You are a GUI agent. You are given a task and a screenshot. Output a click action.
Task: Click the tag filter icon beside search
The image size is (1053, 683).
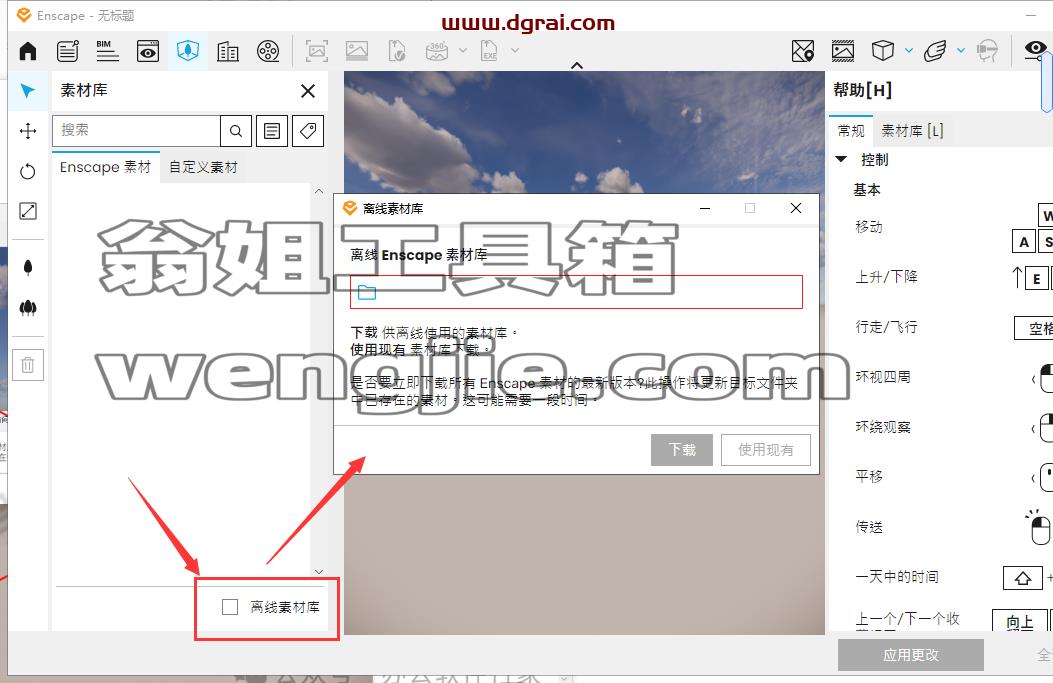tap(308, 131)
